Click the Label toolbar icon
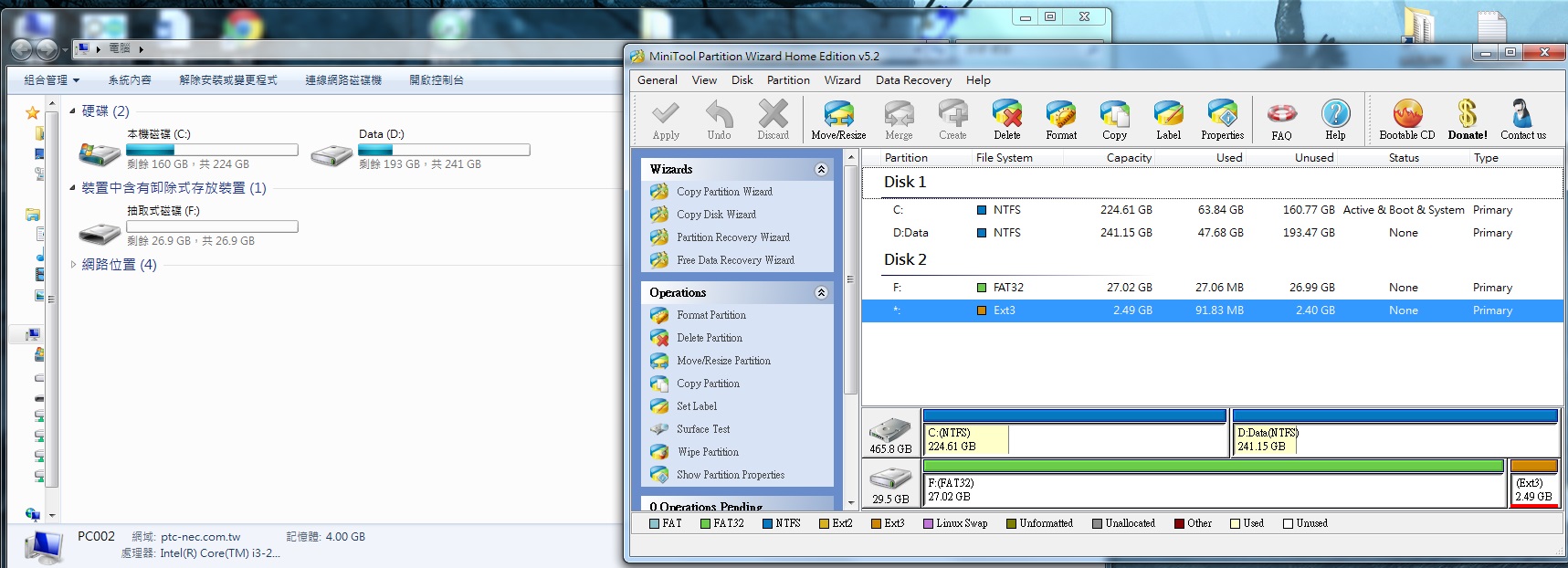The height and width of the screenshot is (568, 1568). point(1168,120)
